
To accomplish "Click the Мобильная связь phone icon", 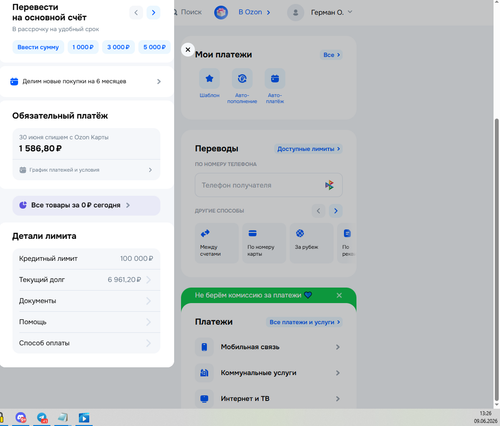I will 204,347.
